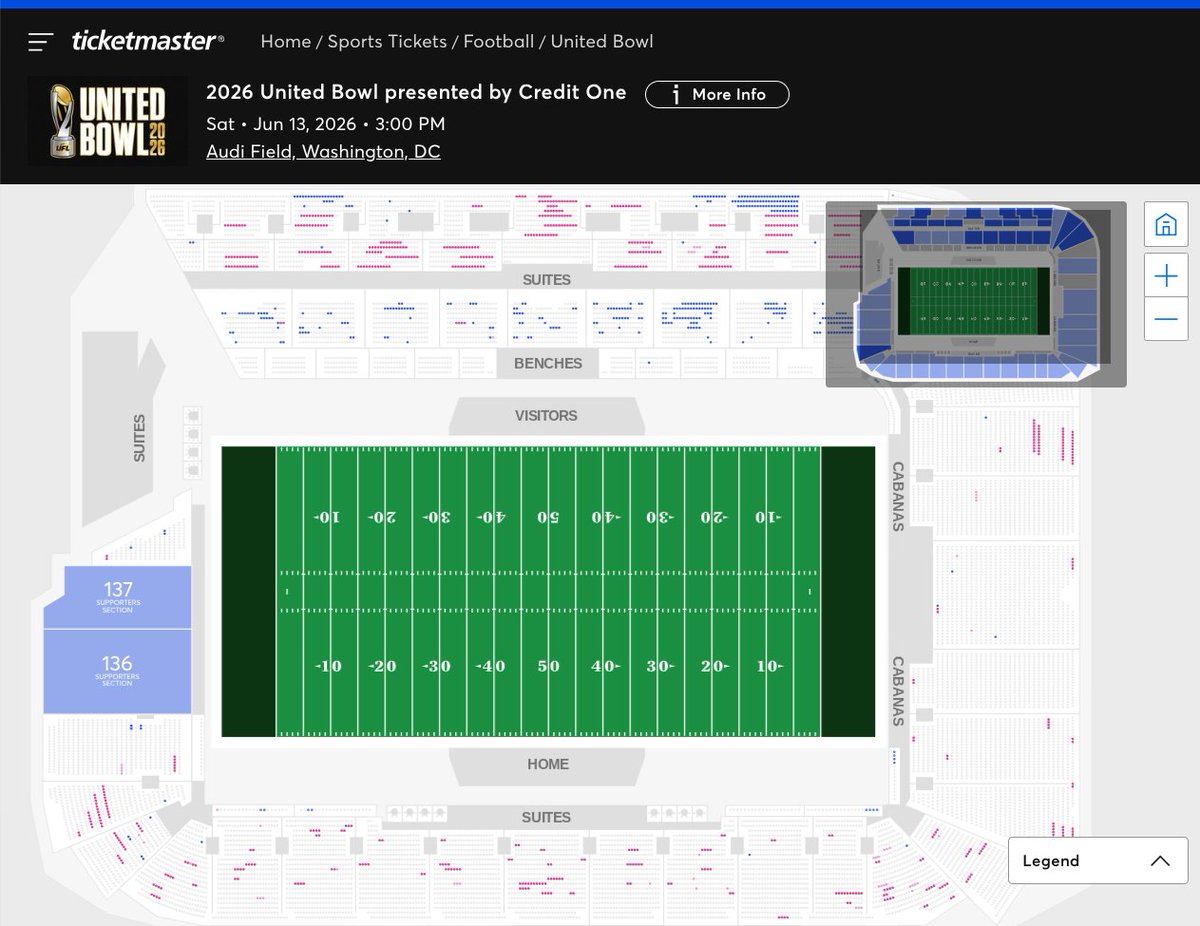The height and width of the screenshot is (926, 1200).
Task: Click the More Info button
Action: click(717, 94)
